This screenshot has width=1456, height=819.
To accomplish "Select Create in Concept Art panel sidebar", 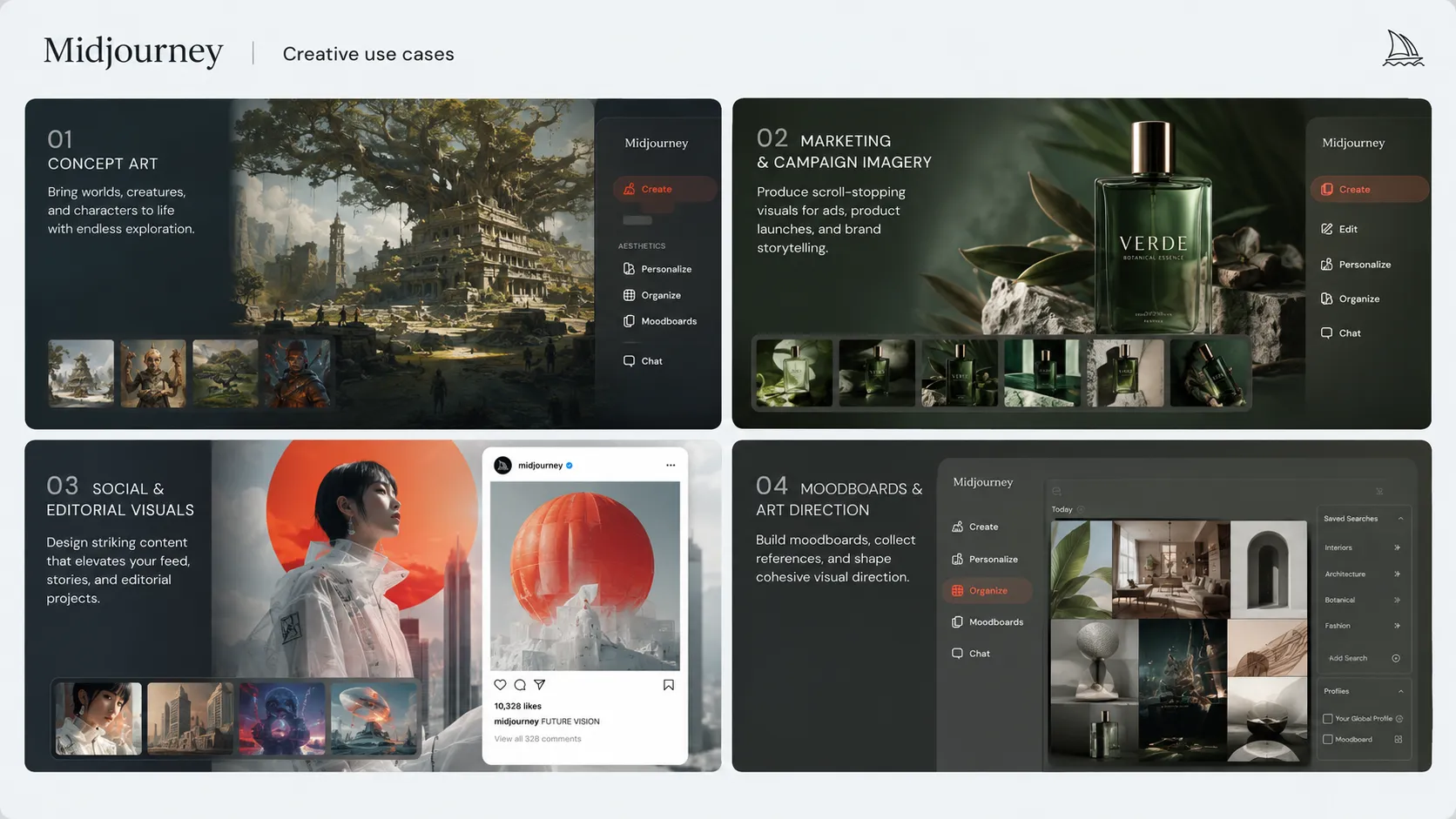I will pyautogui.click(x=664, y=189).
